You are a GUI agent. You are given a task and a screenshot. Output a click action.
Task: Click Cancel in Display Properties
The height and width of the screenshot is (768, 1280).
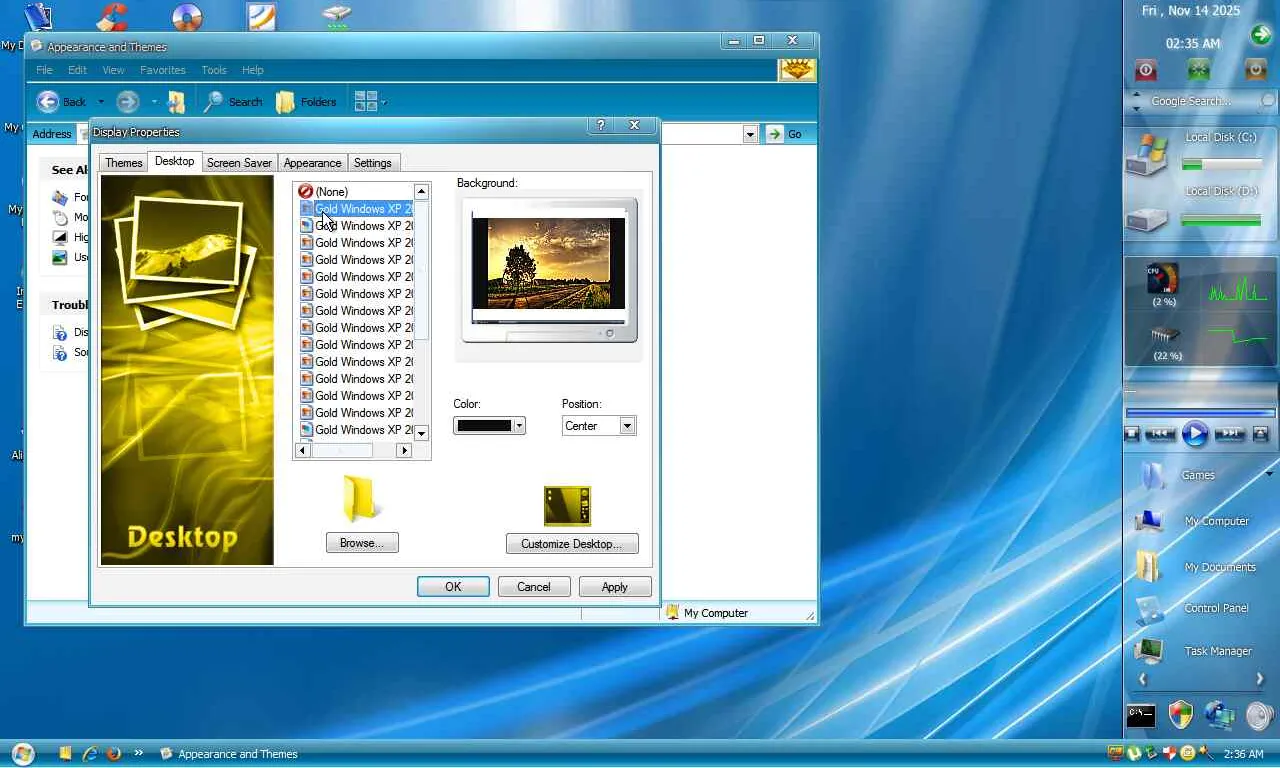[x=534, y=587]
